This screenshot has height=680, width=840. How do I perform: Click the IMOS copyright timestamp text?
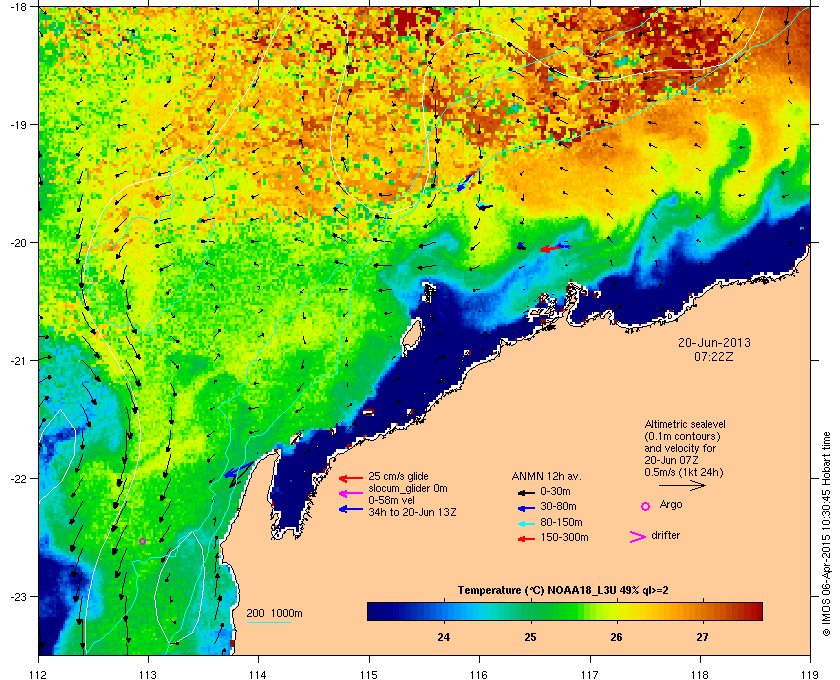(x=826, y=534)
